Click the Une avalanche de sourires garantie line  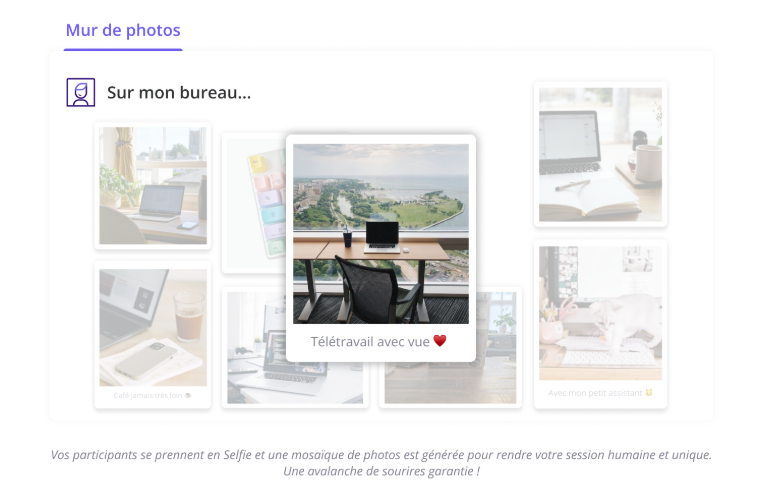click(381, 472)
